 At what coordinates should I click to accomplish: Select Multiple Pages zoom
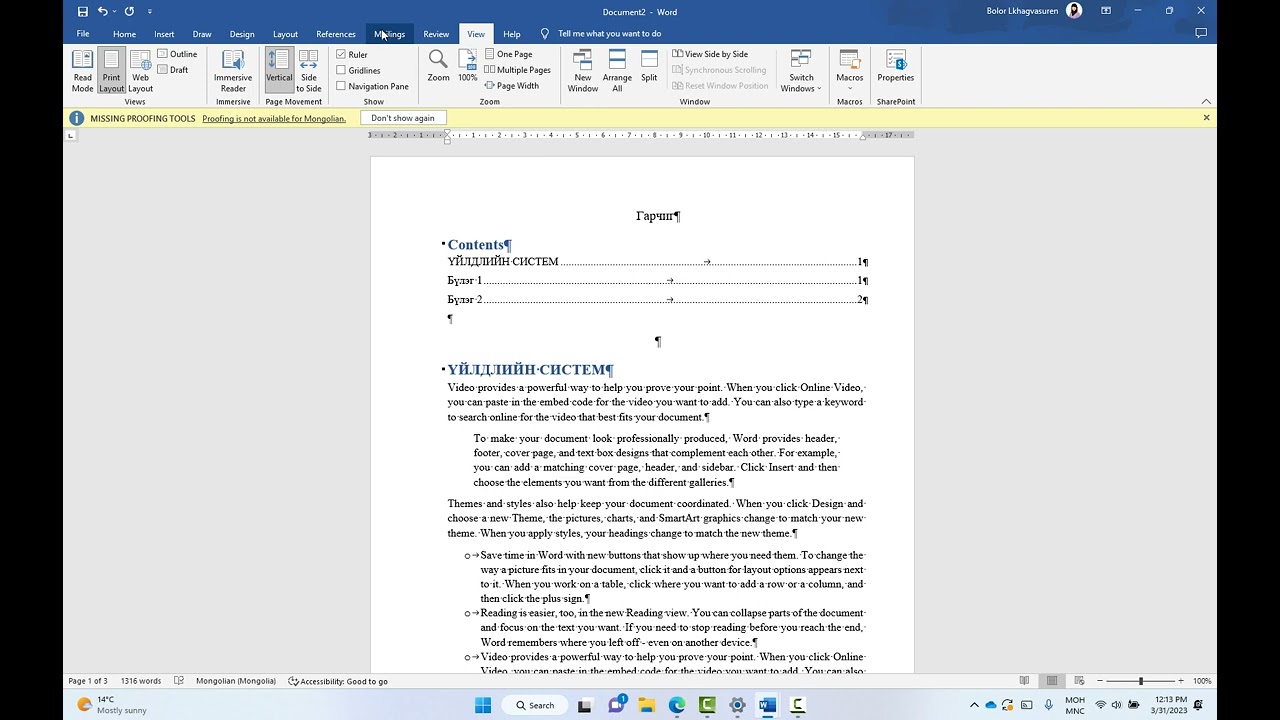coord(518,70)
